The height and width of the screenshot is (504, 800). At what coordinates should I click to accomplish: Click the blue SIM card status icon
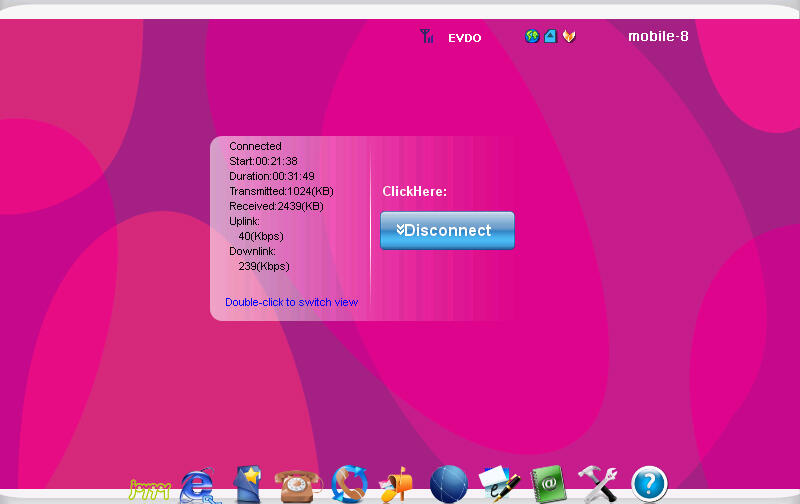coord(550,36)
